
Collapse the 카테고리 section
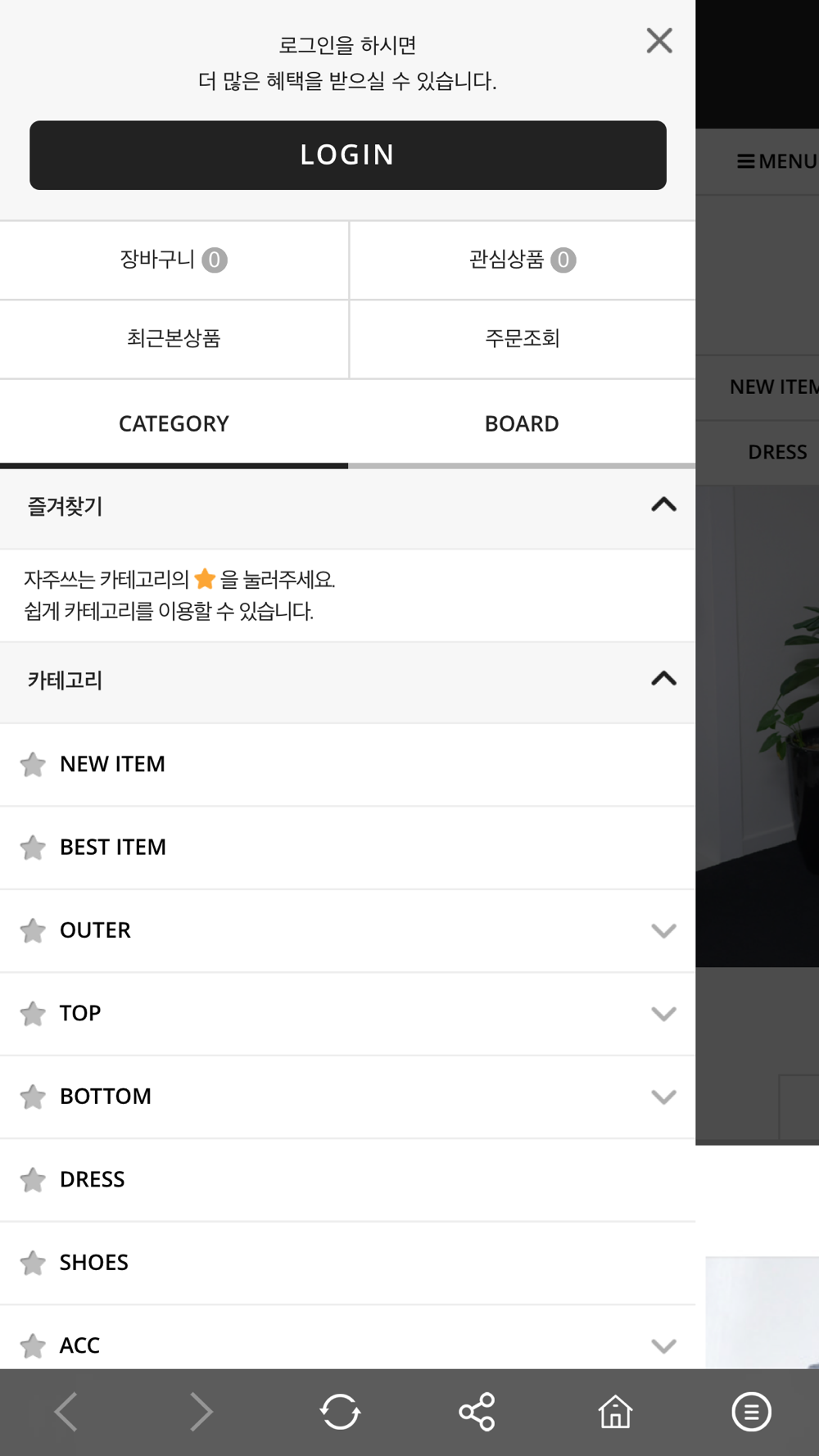[x=663, y=679]
